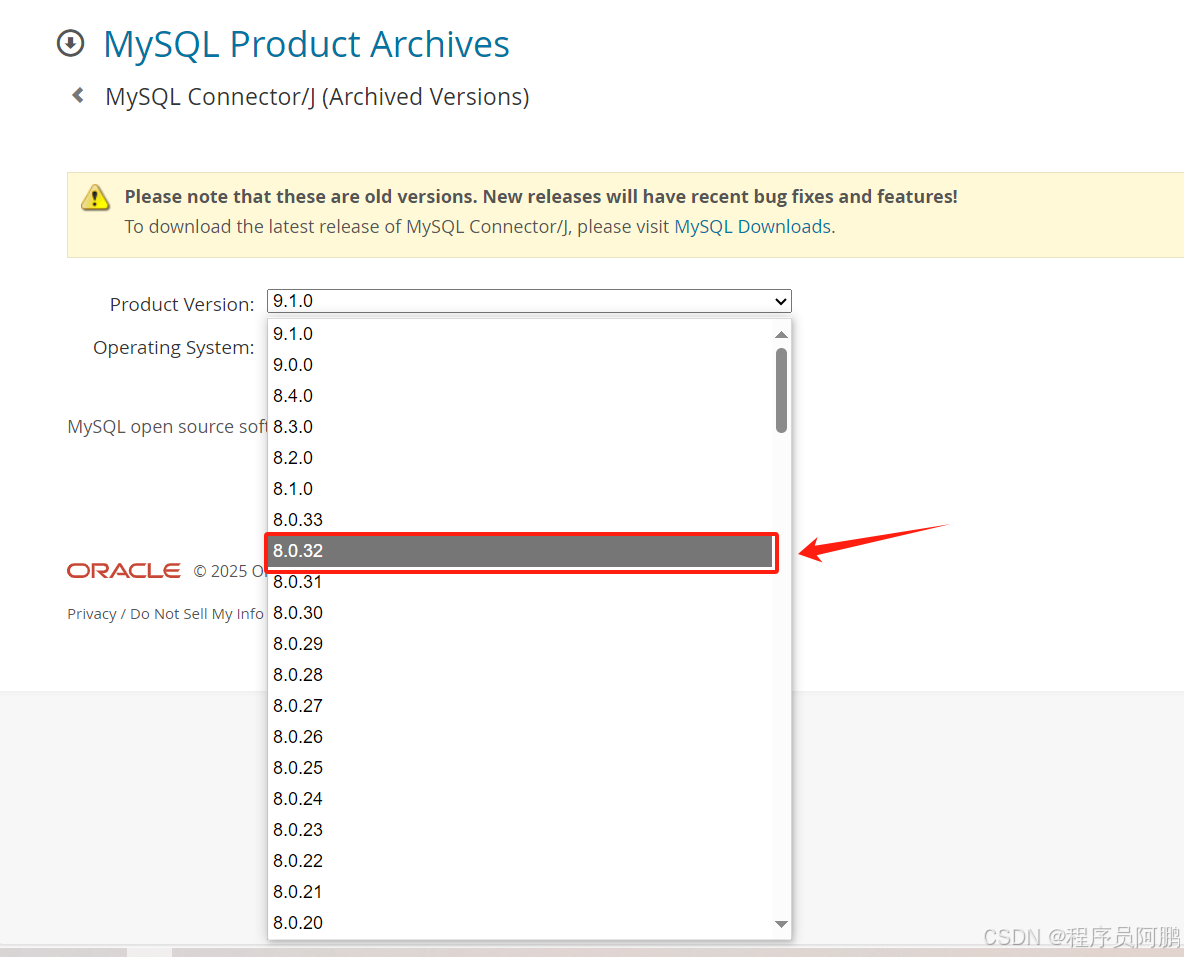Screen dimensions: 1184x957
Task: Select version 8.0.25 from the list
Action: (x=521, y=768)
